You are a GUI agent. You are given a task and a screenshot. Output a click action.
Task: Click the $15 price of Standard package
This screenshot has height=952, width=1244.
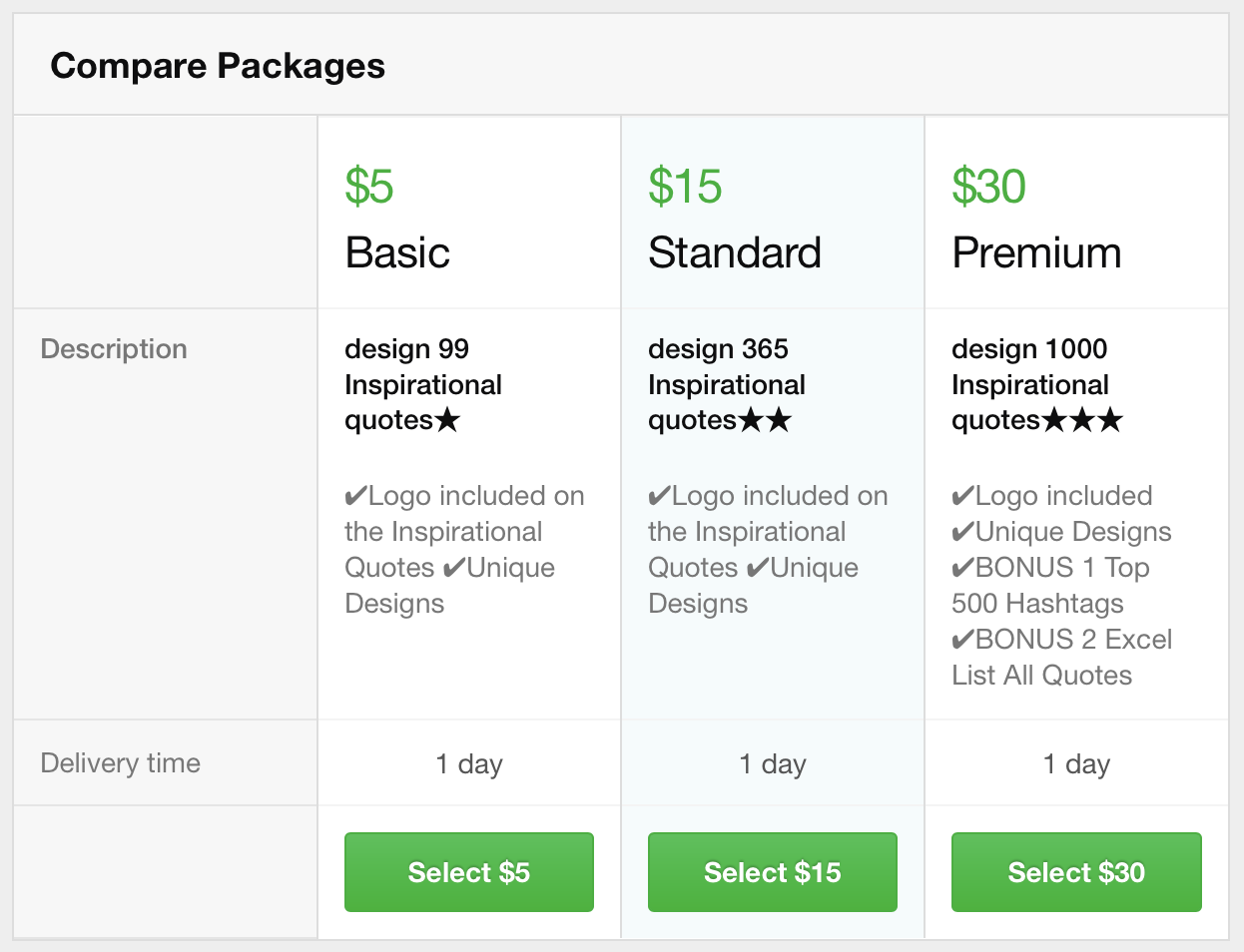pos(685,187)
